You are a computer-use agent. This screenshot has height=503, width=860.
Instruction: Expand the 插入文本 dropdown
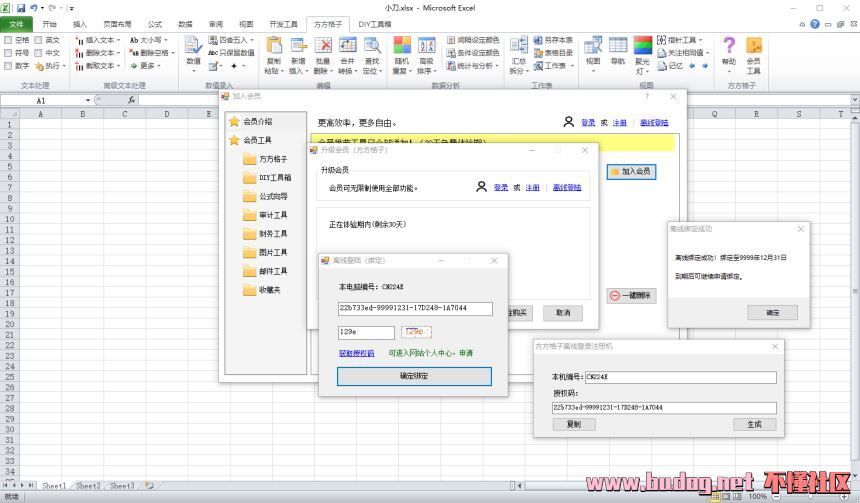(x=97, y=40)
